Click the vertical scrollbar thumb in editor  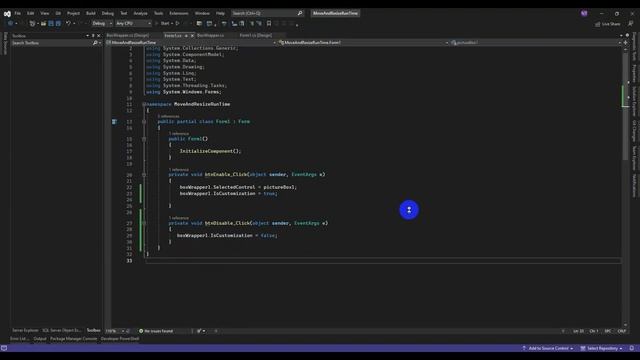coord(625,105)
